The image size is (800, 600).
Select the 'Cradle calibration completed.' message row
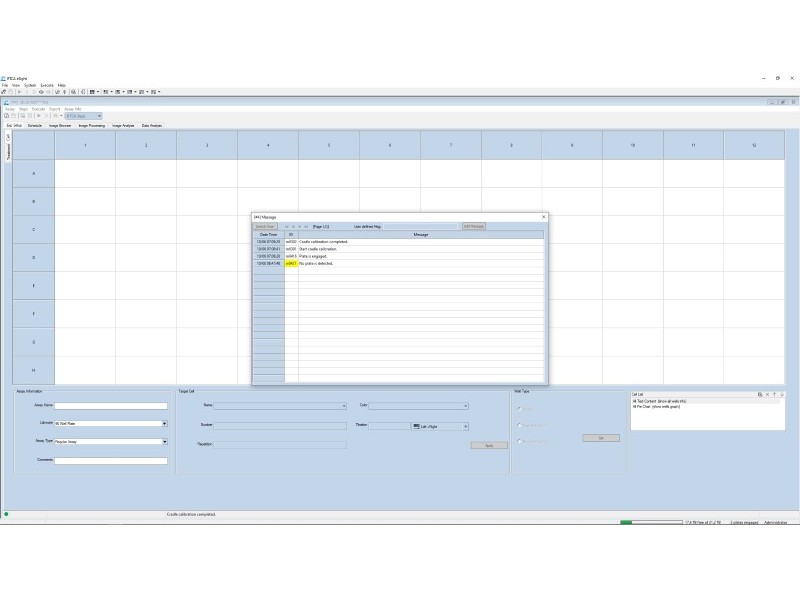click(x=398, y=242)
